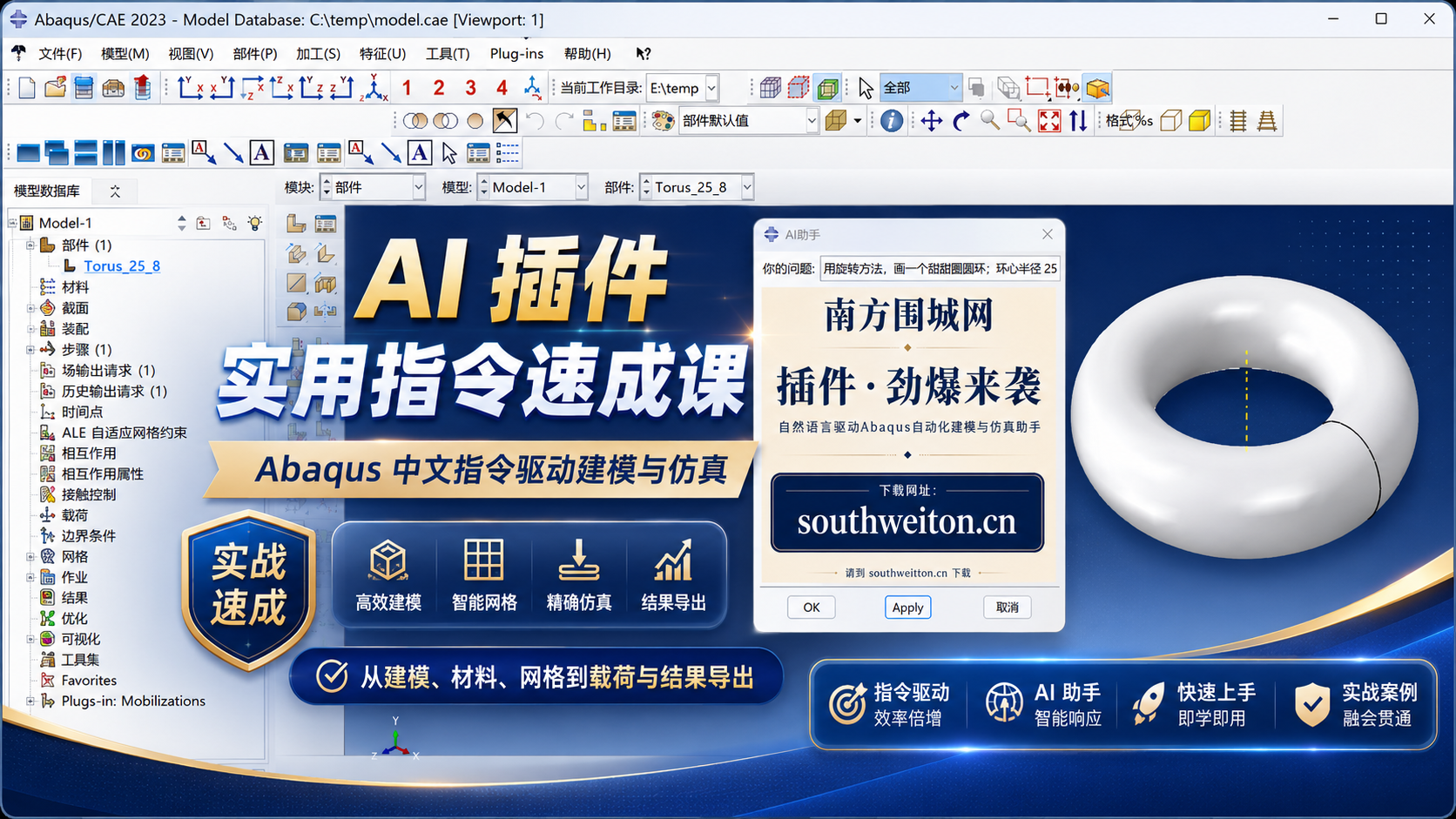
Task: Open the Part Manager tool
Action: click(x=326, y=224)
